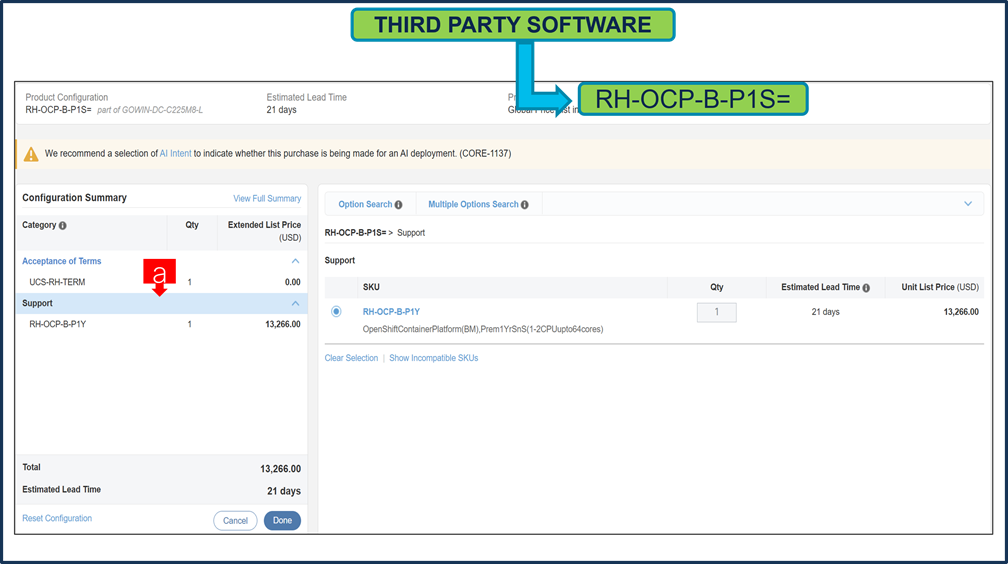Select the UCS-RH-TERM summary row

(x=161, y=282)
